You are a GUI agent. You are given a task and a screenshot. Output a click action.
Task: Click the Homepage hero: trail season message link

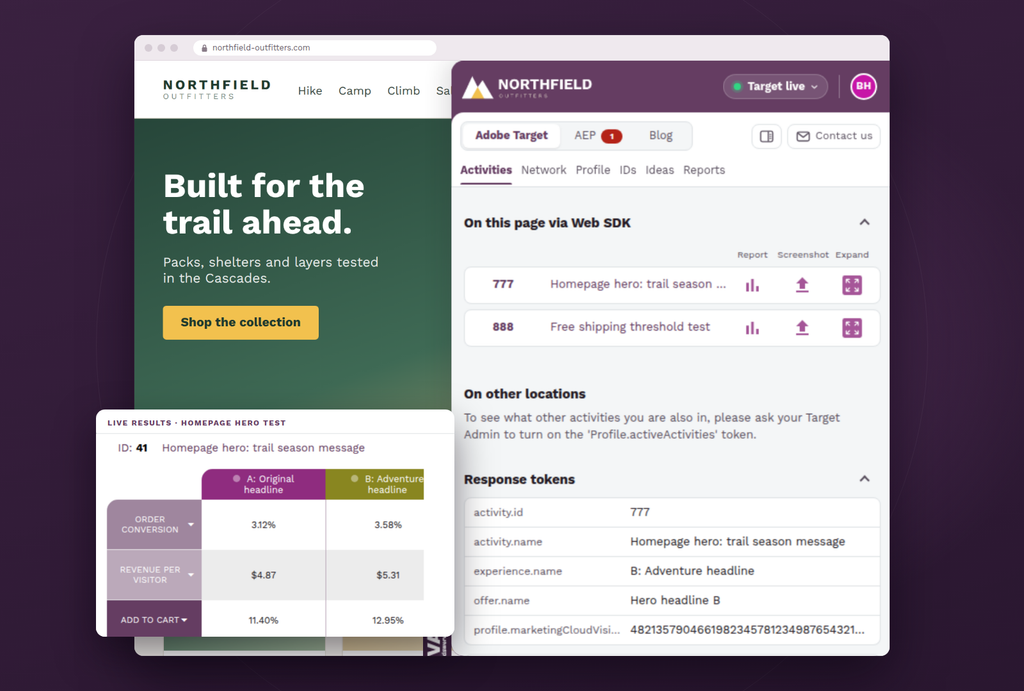(x=263, y=448)
